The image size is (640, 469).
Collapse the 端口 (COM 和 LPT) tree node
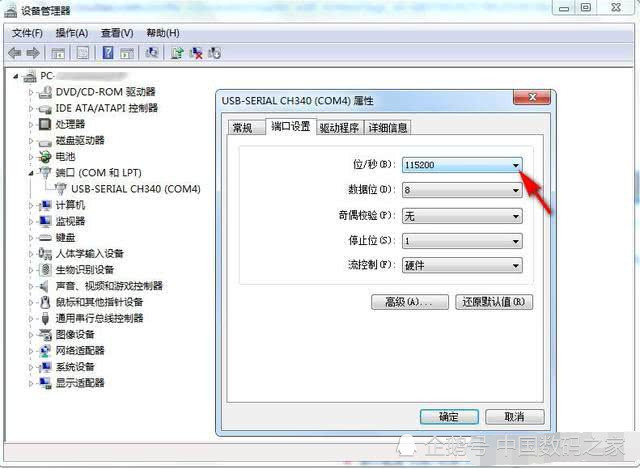point(31,173)
